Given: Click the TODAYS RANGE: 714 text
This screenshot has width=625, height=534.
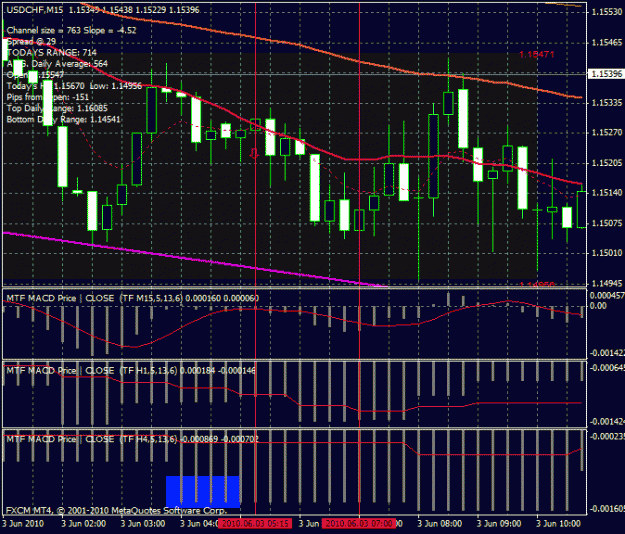Looking at the screenshot, I should point(51,53).
